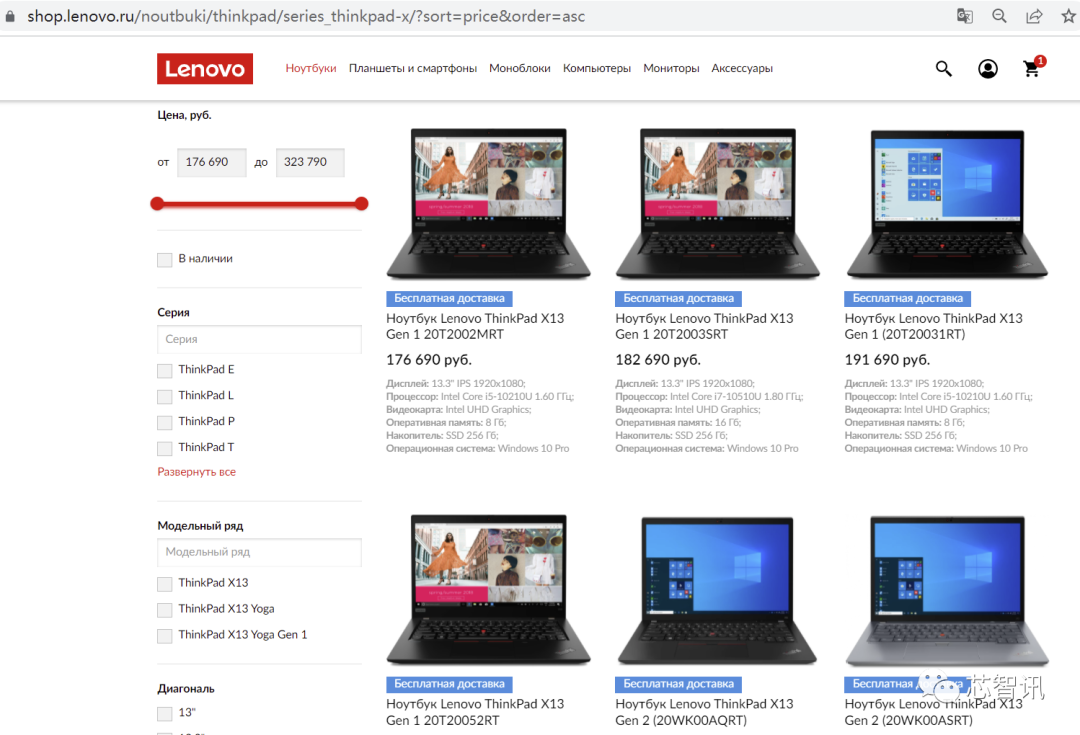This screenshot has width=1080, height=735.
Task: Click Бесплатная доставка badge on 20T2002MRT
Action: tap(449, 298)
